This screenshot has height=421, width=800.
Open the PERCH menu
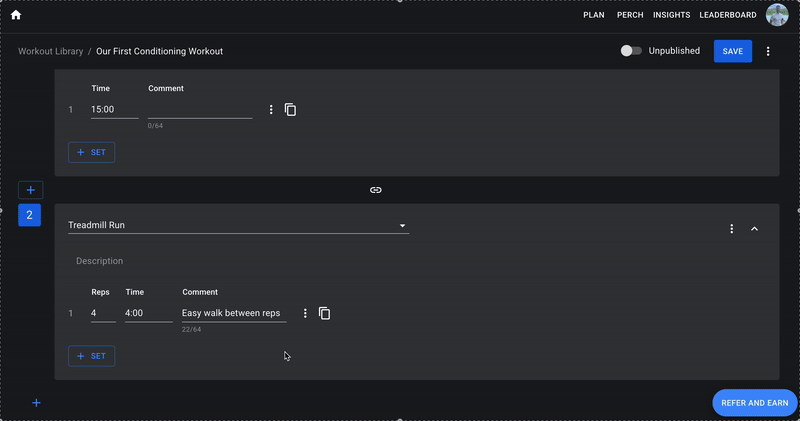click(630, 15)
